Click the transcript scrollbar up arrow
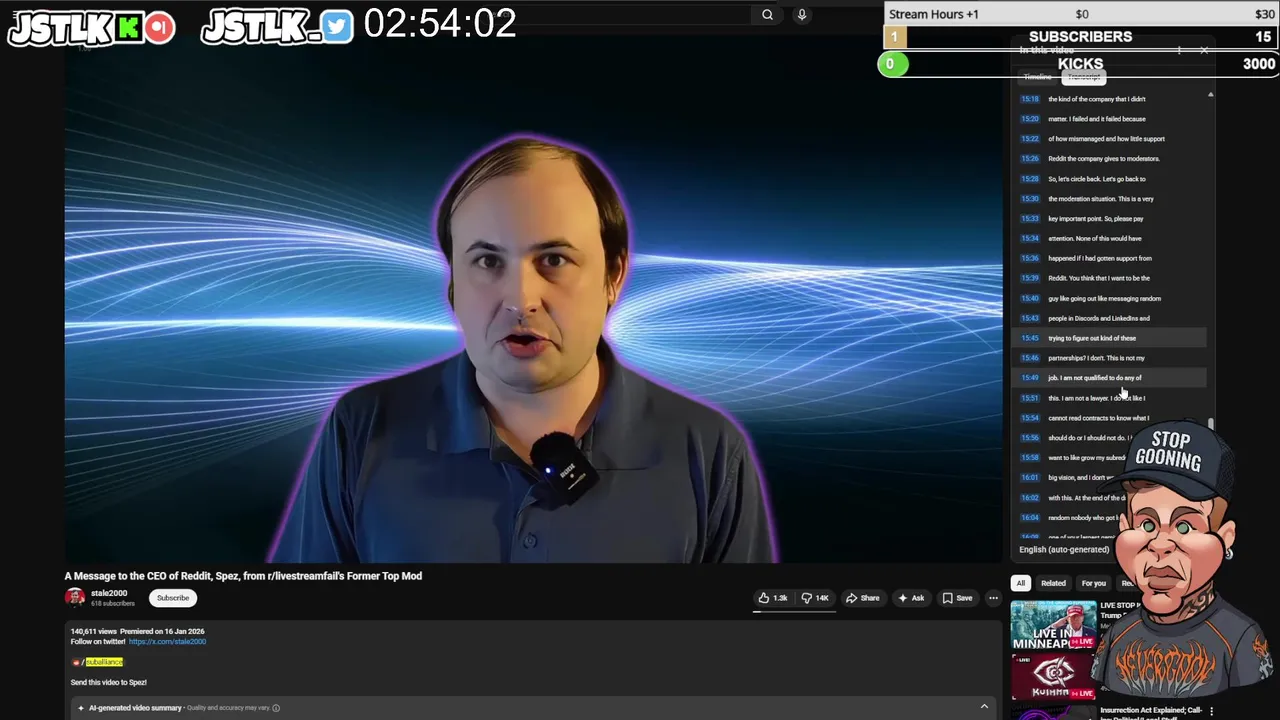The width and height of the screenshot is (1280, 720). (x=1211, y=95)
